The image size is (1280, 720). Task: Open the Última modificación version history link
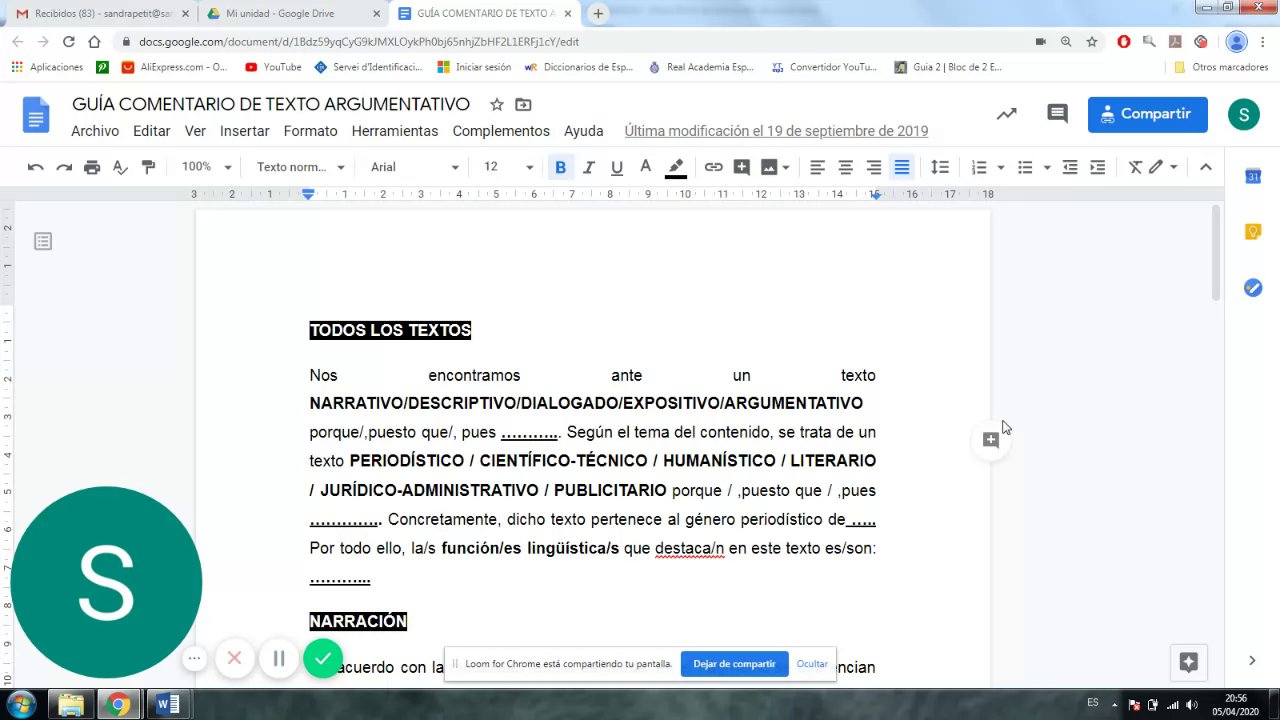tap(776, 131)
